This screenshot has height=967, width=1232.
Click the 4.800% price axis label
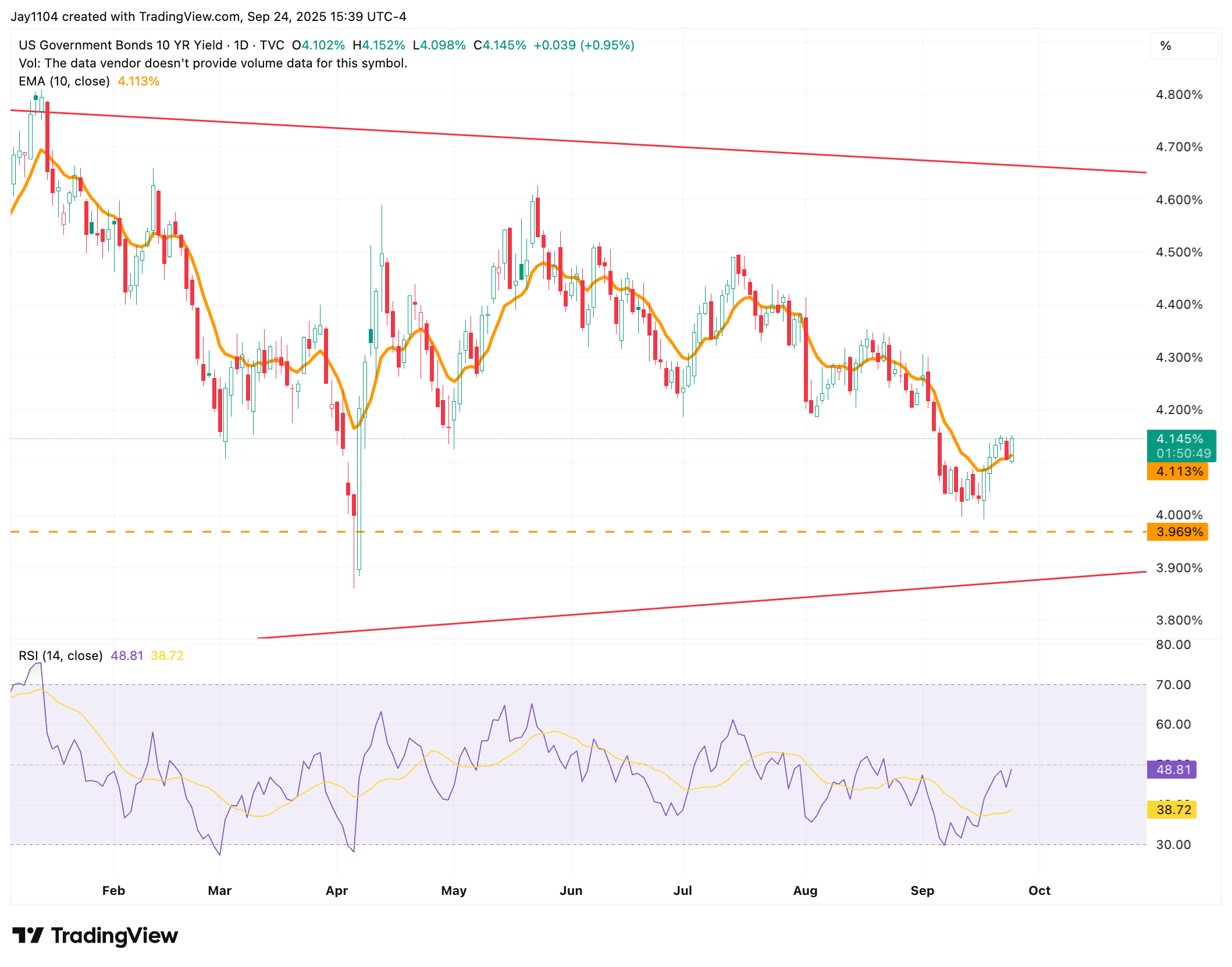coord(1179,95)
